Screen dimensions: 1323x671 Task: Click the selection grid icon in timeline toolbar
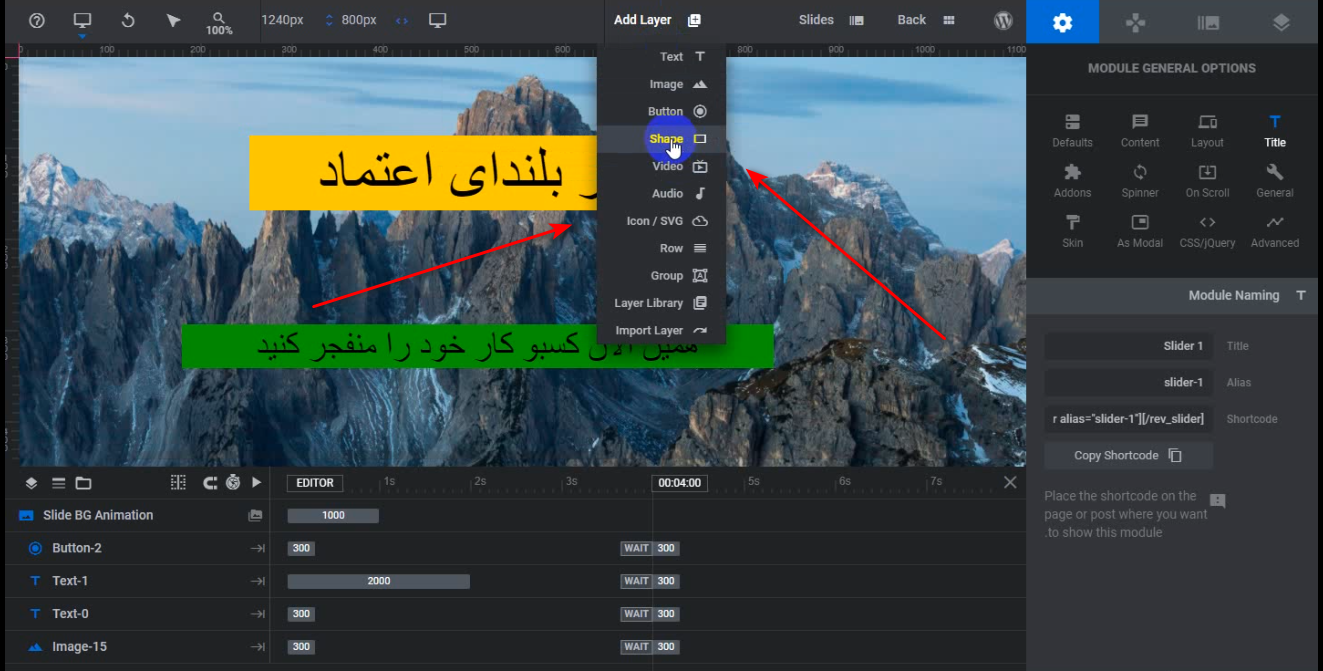coord(178,482)
